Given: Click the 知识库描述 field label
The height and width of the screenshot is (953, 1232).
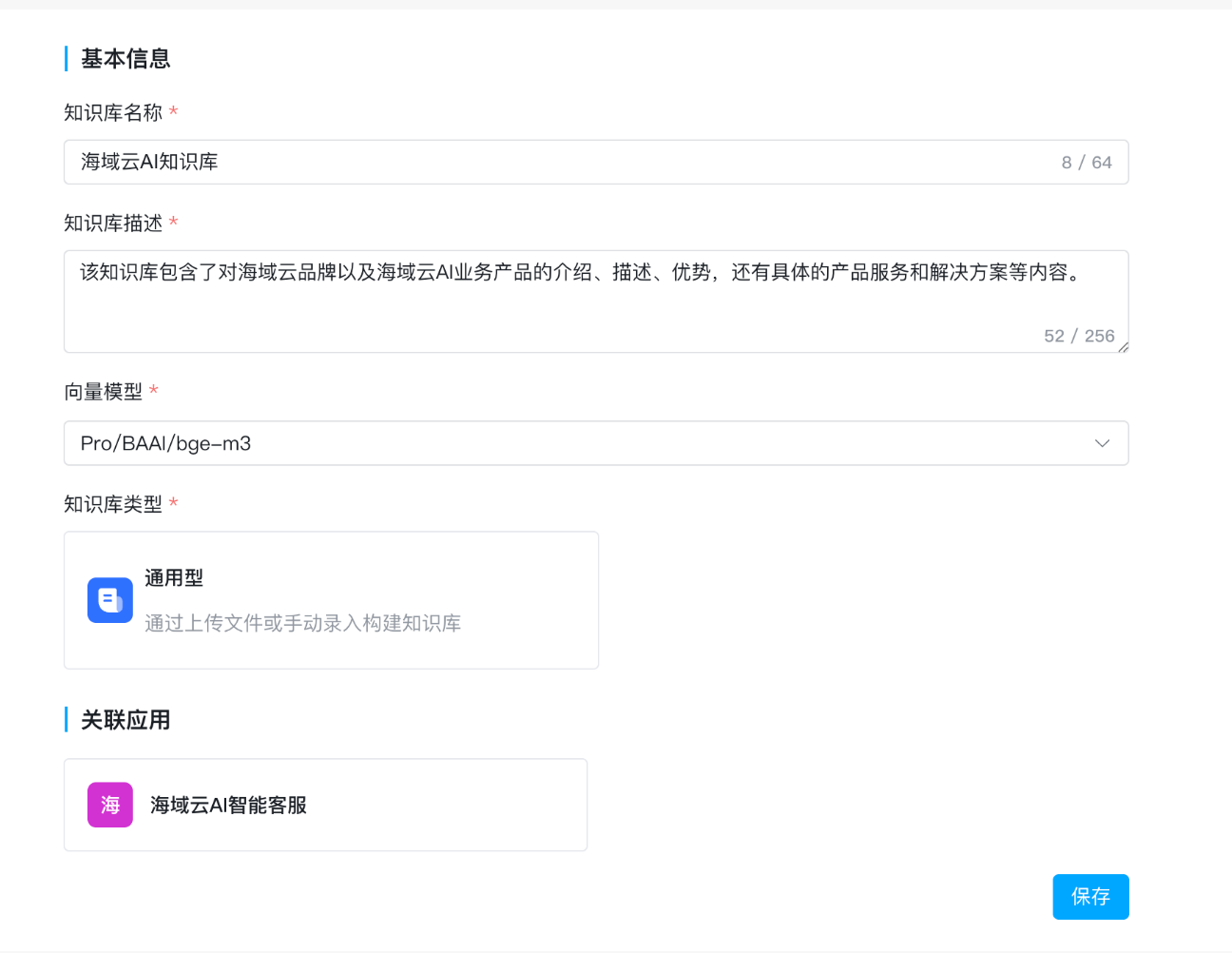Looking at the screenshot, I should point(113,224).
